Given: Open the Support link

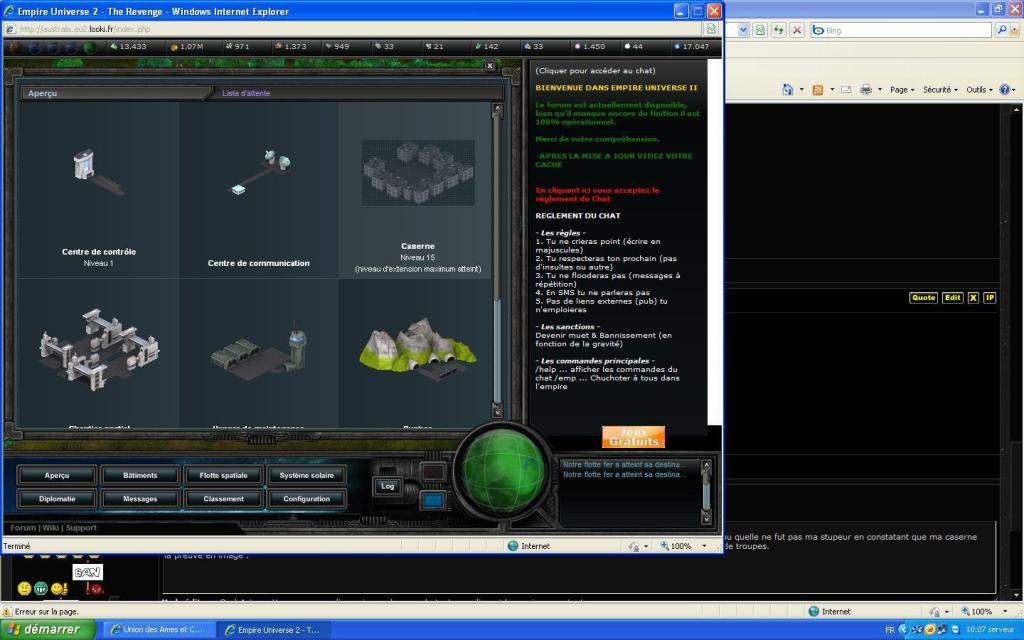Looking at the screenshot, I should pos(81,528).
